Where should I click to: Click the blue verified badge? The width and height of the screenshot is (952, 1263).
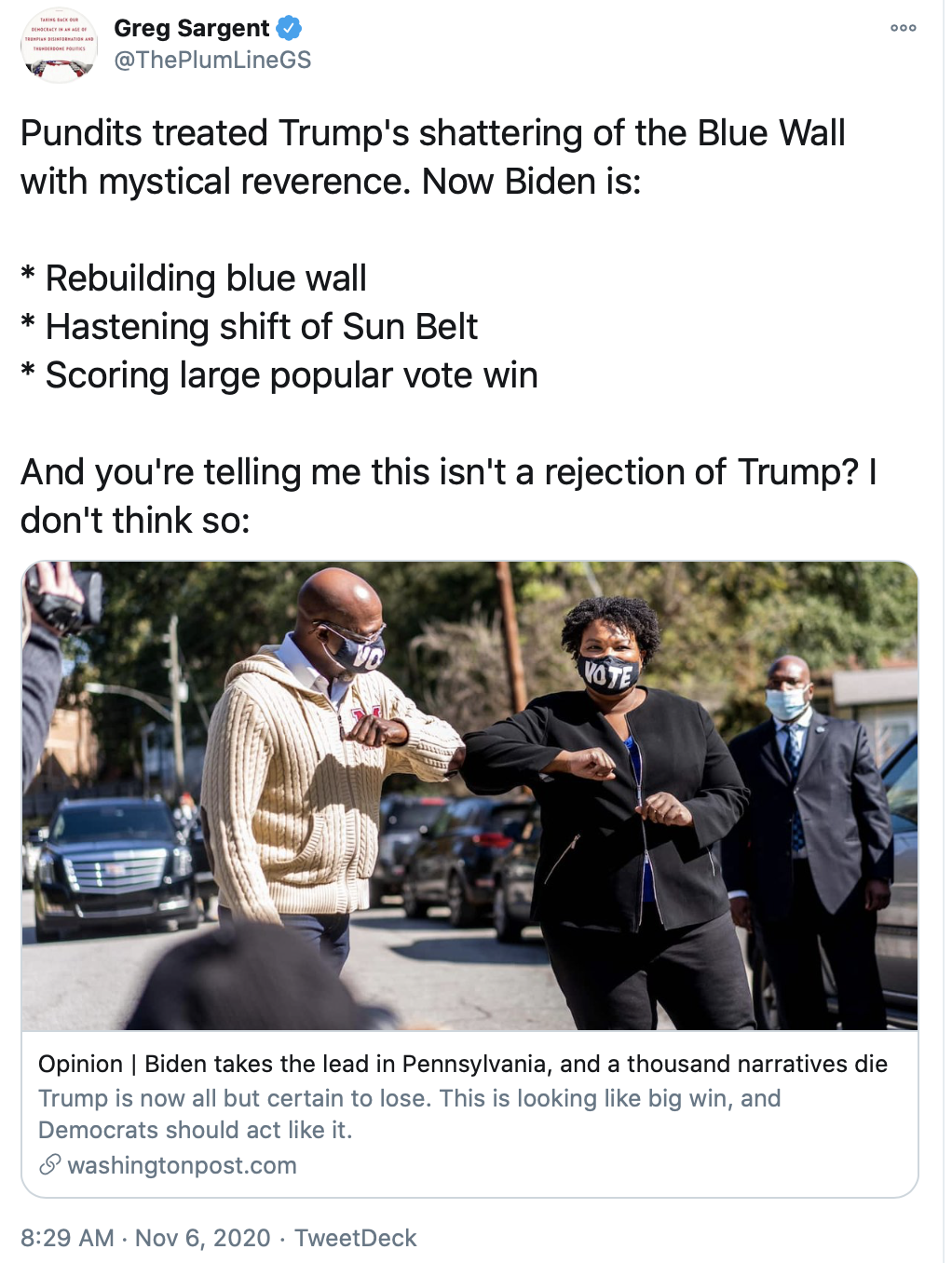click(290, 29)
